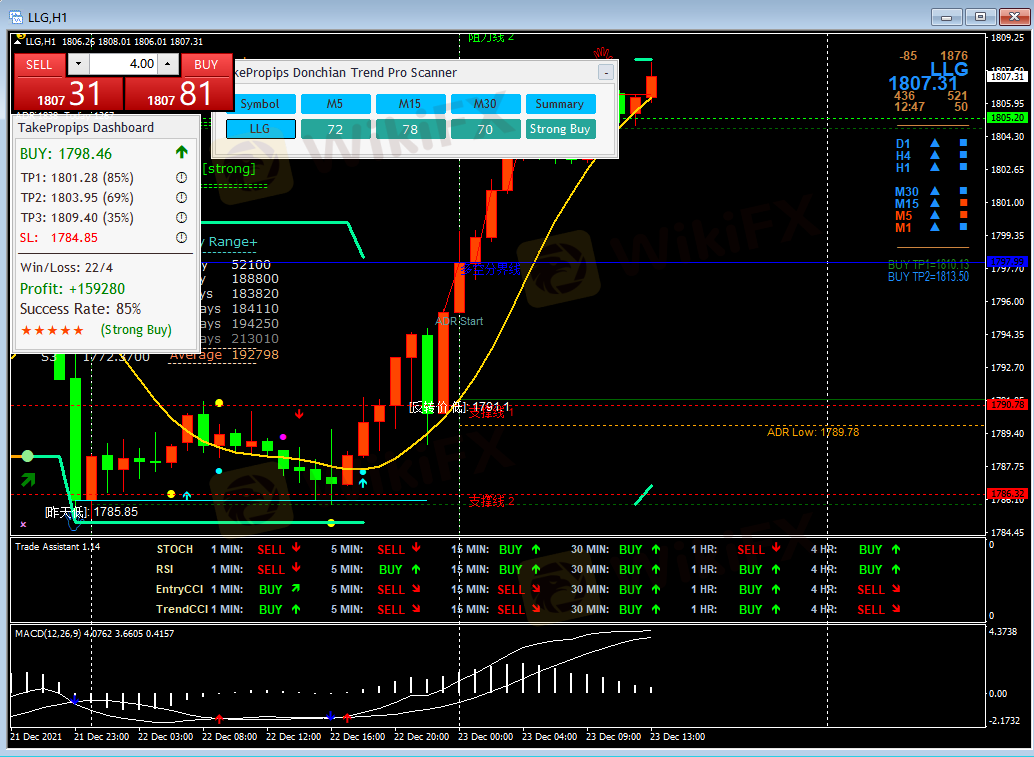Click the M30 column header in scanner

[485, 104]
